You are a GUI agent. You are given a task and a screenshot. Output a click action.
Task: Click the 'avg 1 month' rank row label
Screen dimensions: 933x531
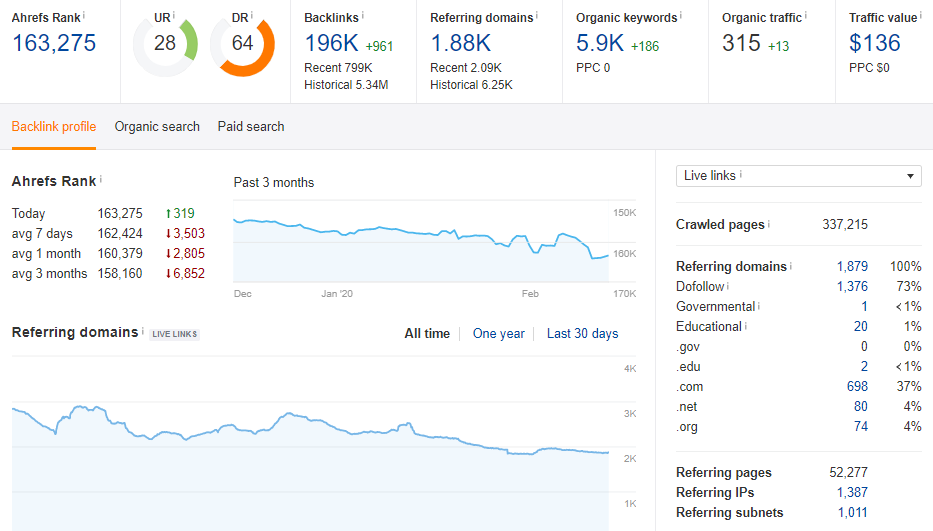tap(46, 254)
